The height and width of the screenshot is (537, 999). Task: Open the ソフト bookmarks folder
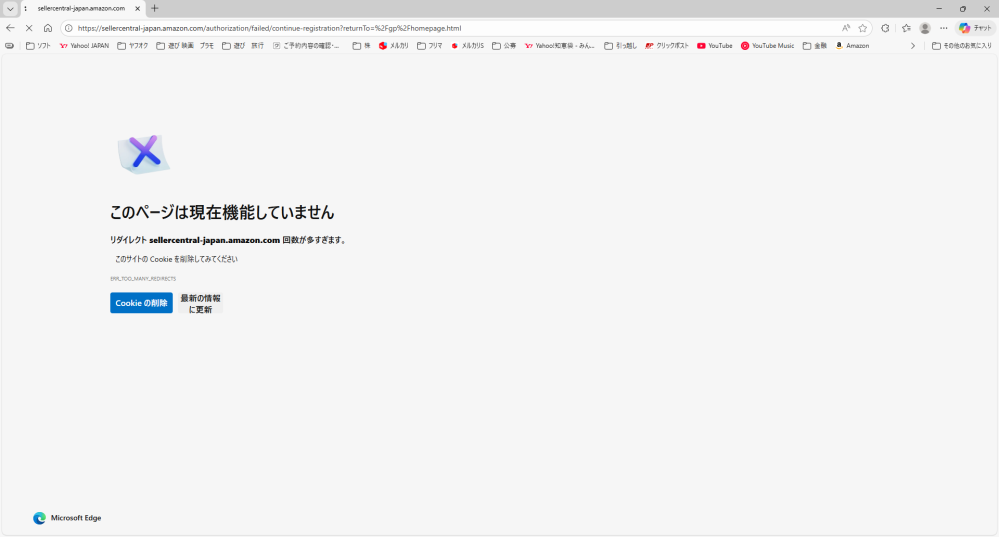[x=38, y=46]
